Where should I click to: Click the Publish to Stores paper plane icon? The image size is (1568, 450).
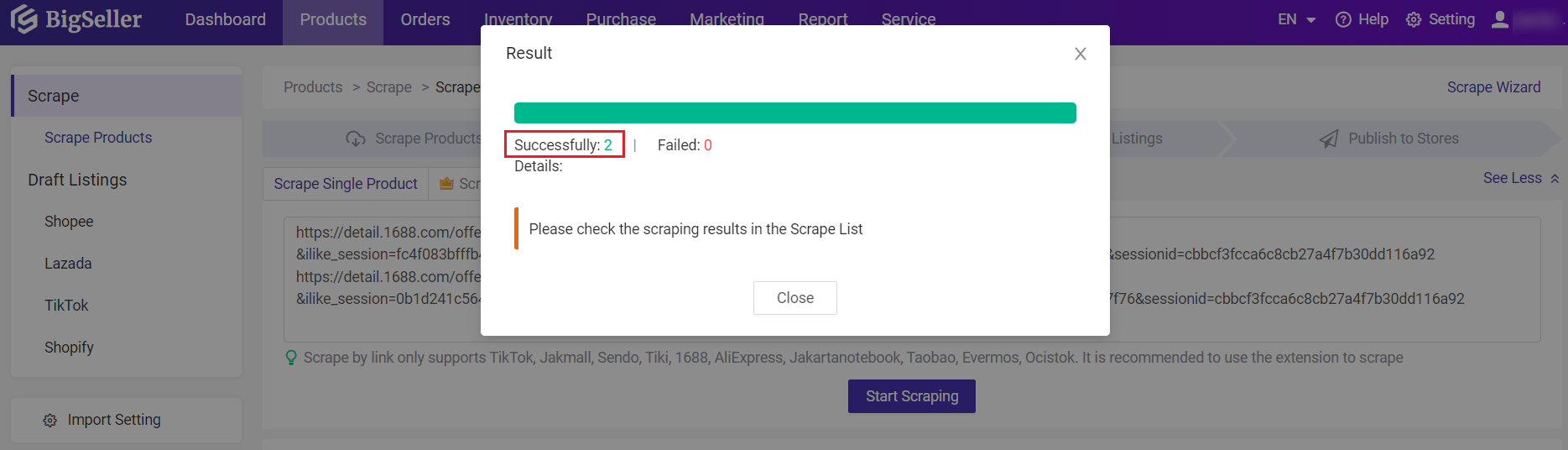click(x=1329, y=139)
